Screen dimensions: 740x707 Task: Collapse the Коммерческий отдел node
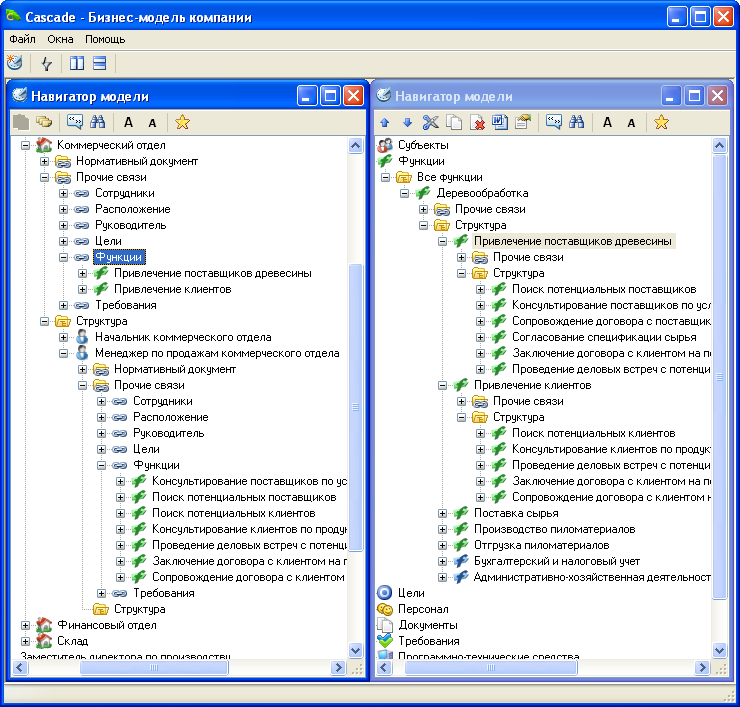[x=25, y=145]
